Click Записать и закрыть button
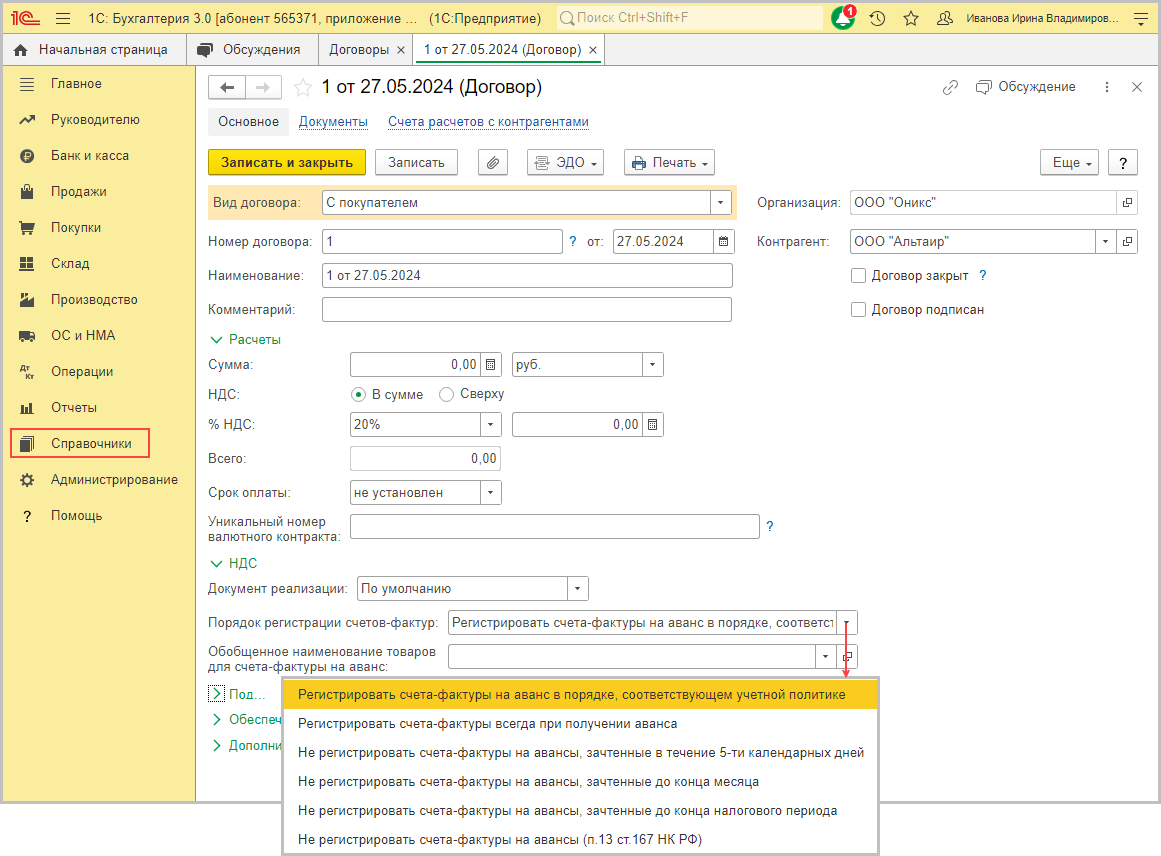Viewport: 1161px width, 856px height. tap(287, 162)
